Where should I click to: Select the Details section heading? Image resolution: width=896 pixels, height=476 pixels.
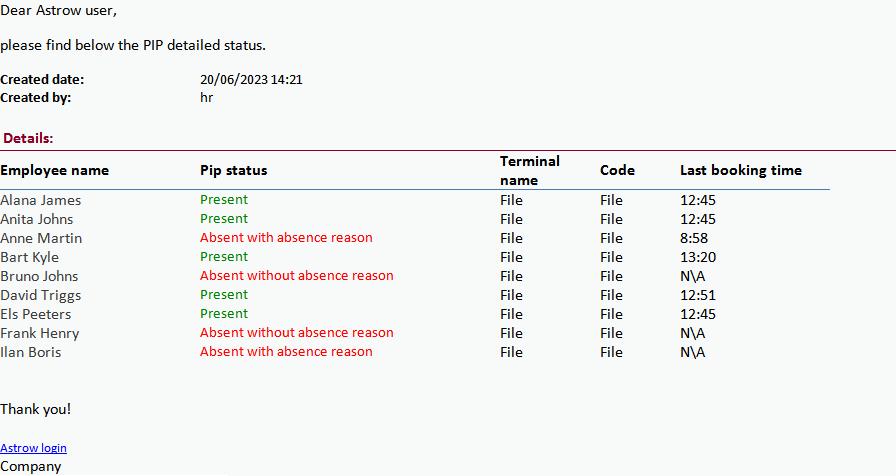tap(28, 139)
